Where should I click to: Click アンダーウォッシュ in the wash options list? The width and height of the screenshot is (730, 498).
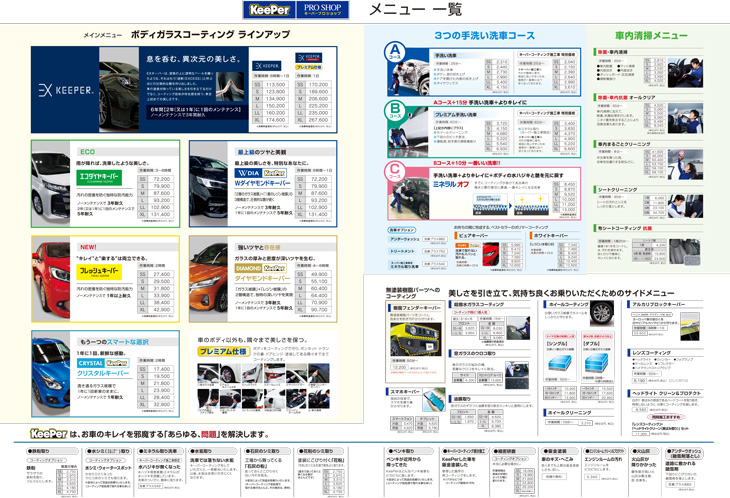[405, 239]
